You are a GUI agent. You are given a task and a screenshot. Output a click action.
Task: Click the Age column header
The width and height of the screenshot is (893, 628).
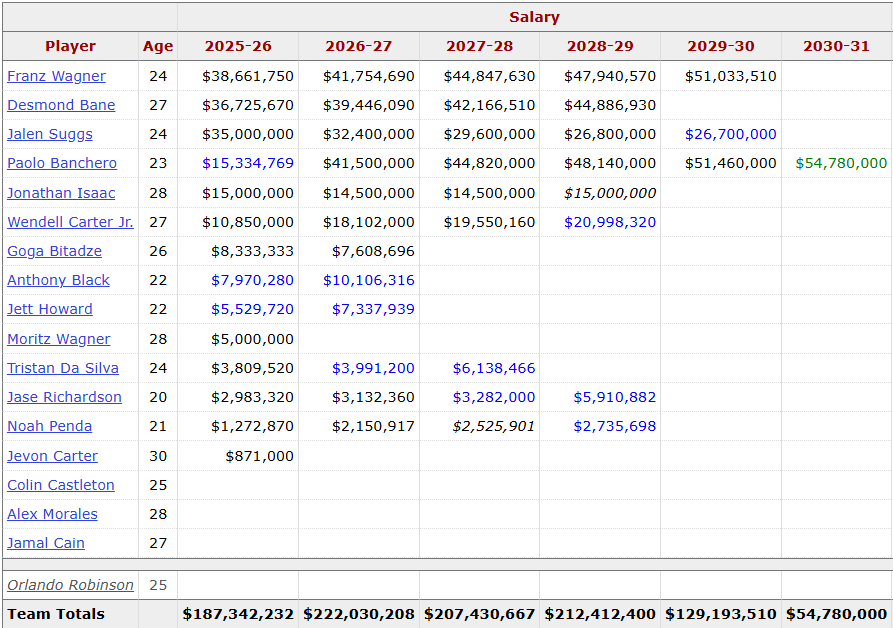click(158, 46)
